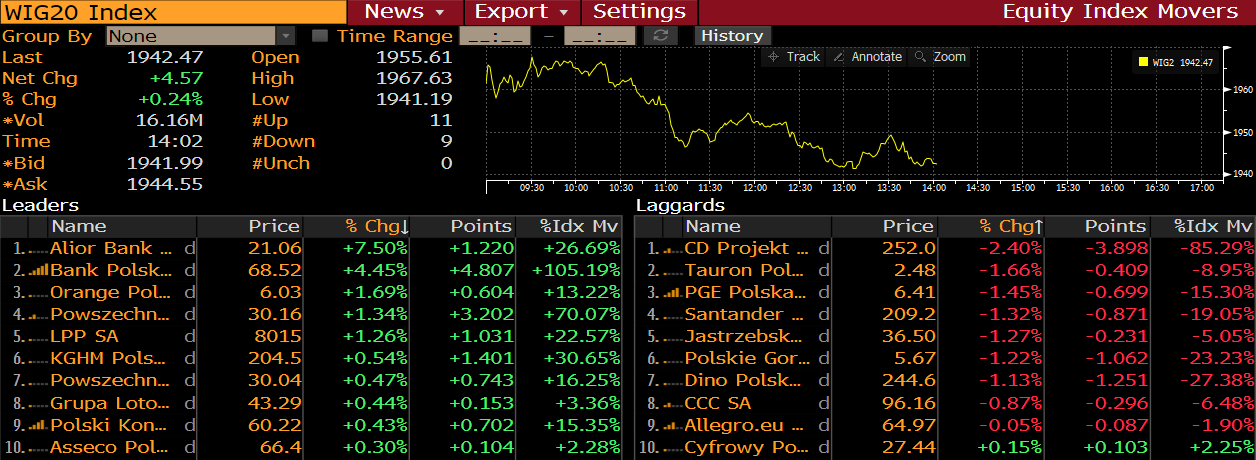Open the Export menu

pos(523,12)
